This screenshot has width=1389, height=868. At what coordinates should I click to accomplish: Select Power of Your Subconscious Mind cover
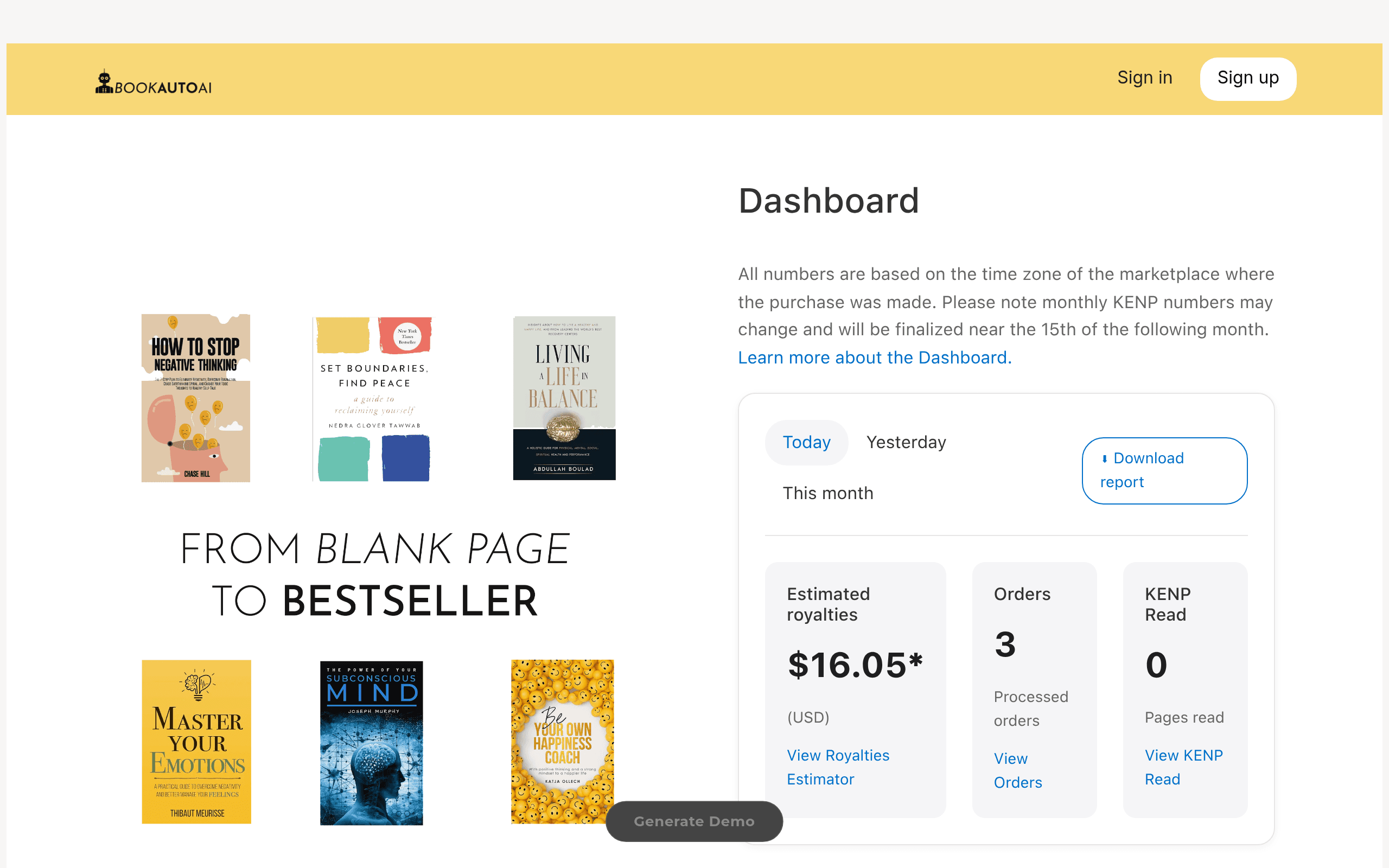[x=371, y=742]
